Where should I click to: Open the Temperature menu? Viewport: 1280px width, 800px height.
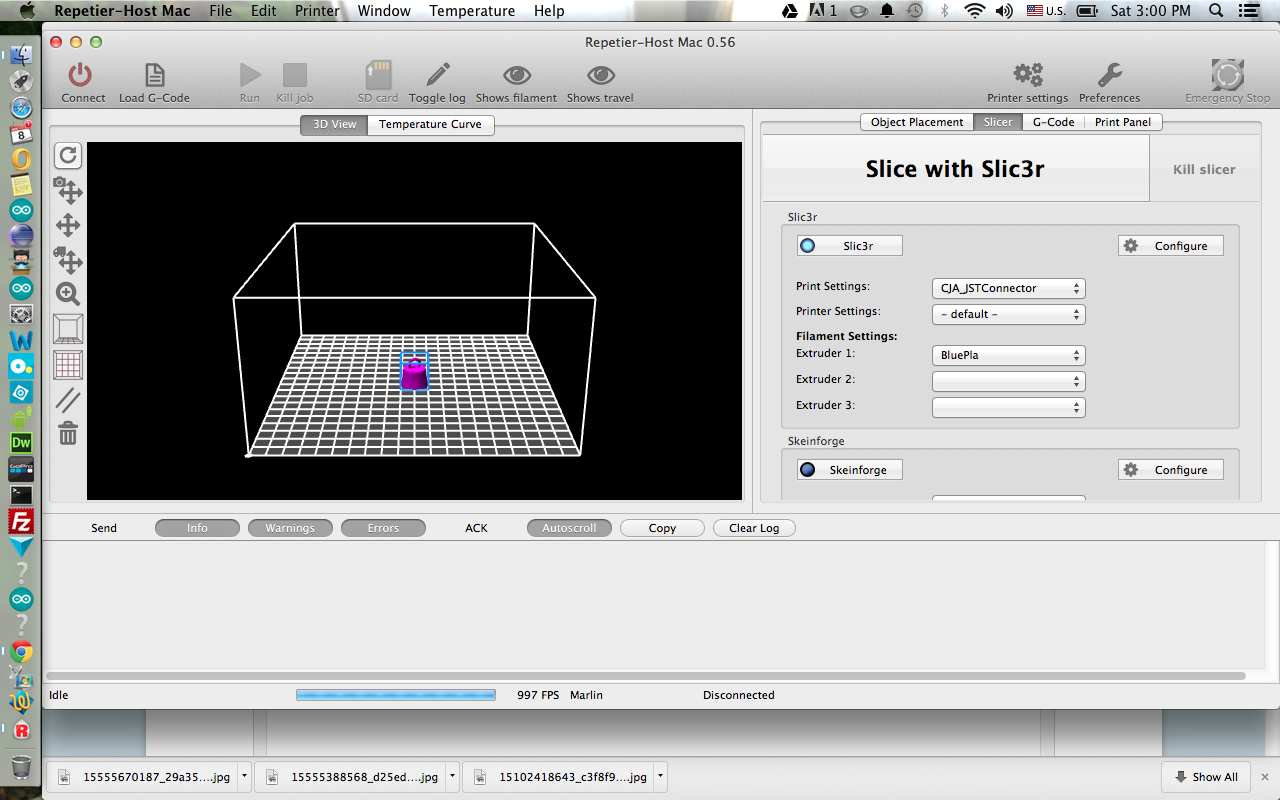coord(472,11)
